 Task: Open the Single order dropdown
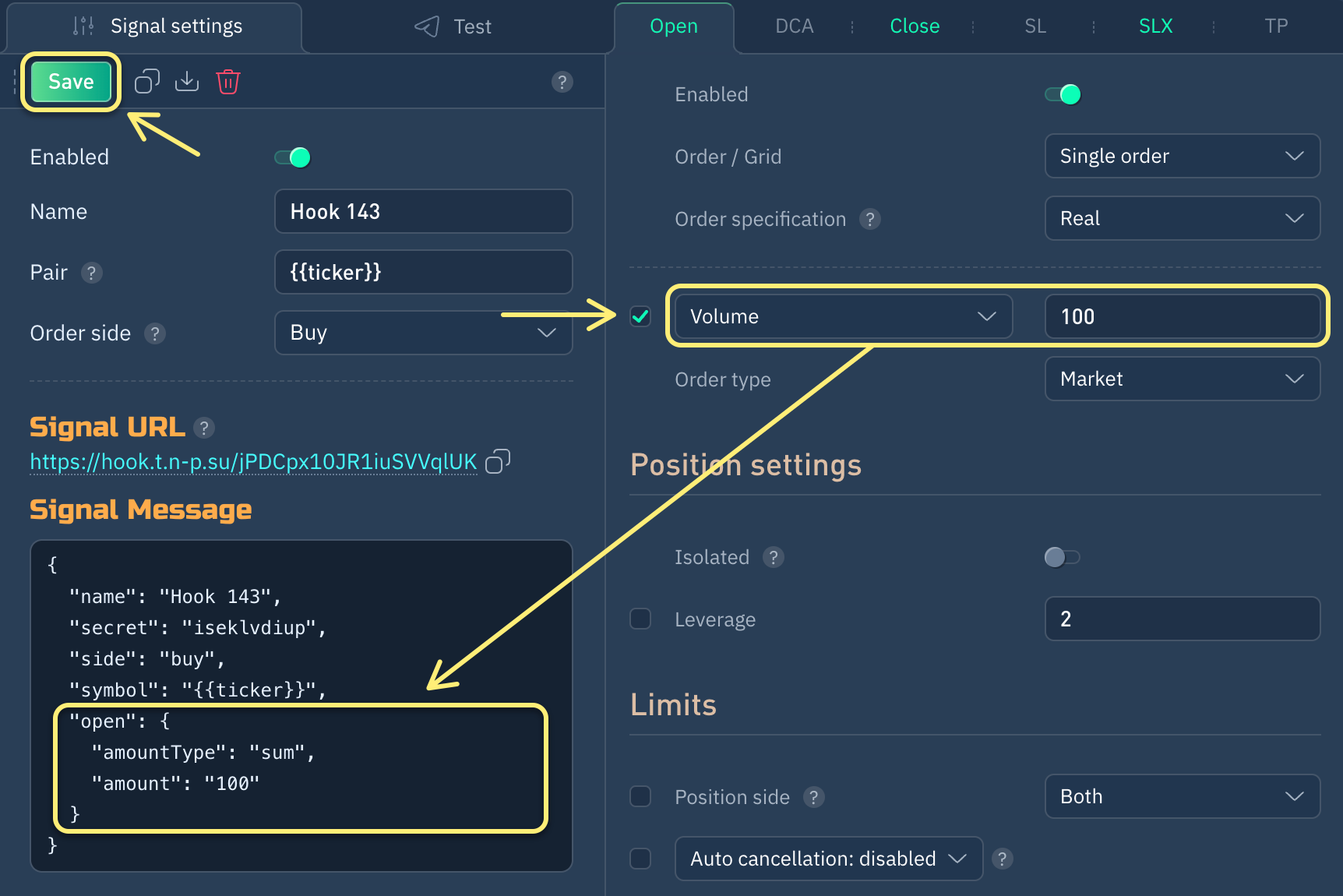(1182, 156)
